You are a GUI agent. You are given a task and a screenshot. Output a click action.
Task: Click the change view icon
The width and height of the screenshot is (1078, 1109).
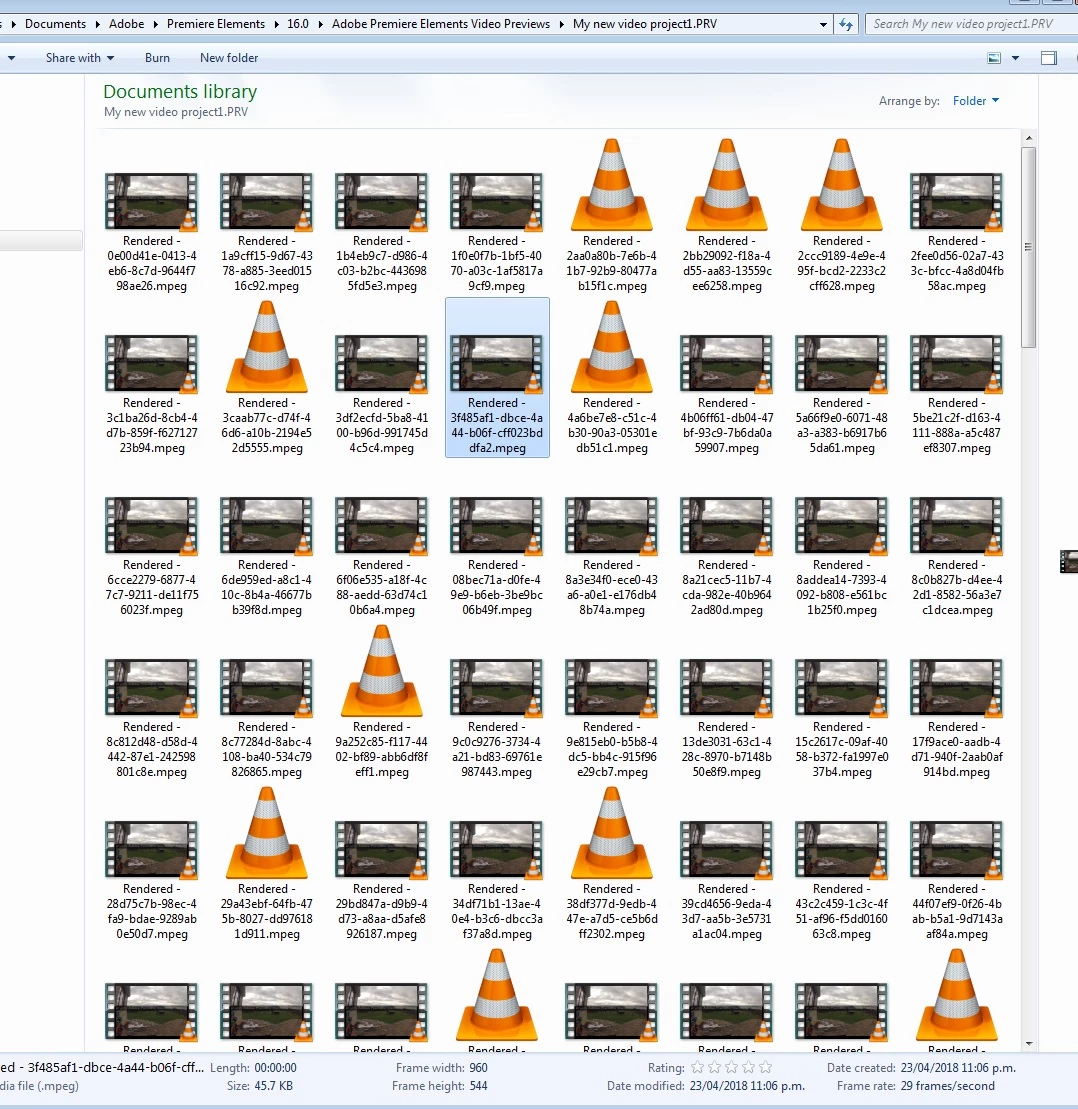(994, 58)
